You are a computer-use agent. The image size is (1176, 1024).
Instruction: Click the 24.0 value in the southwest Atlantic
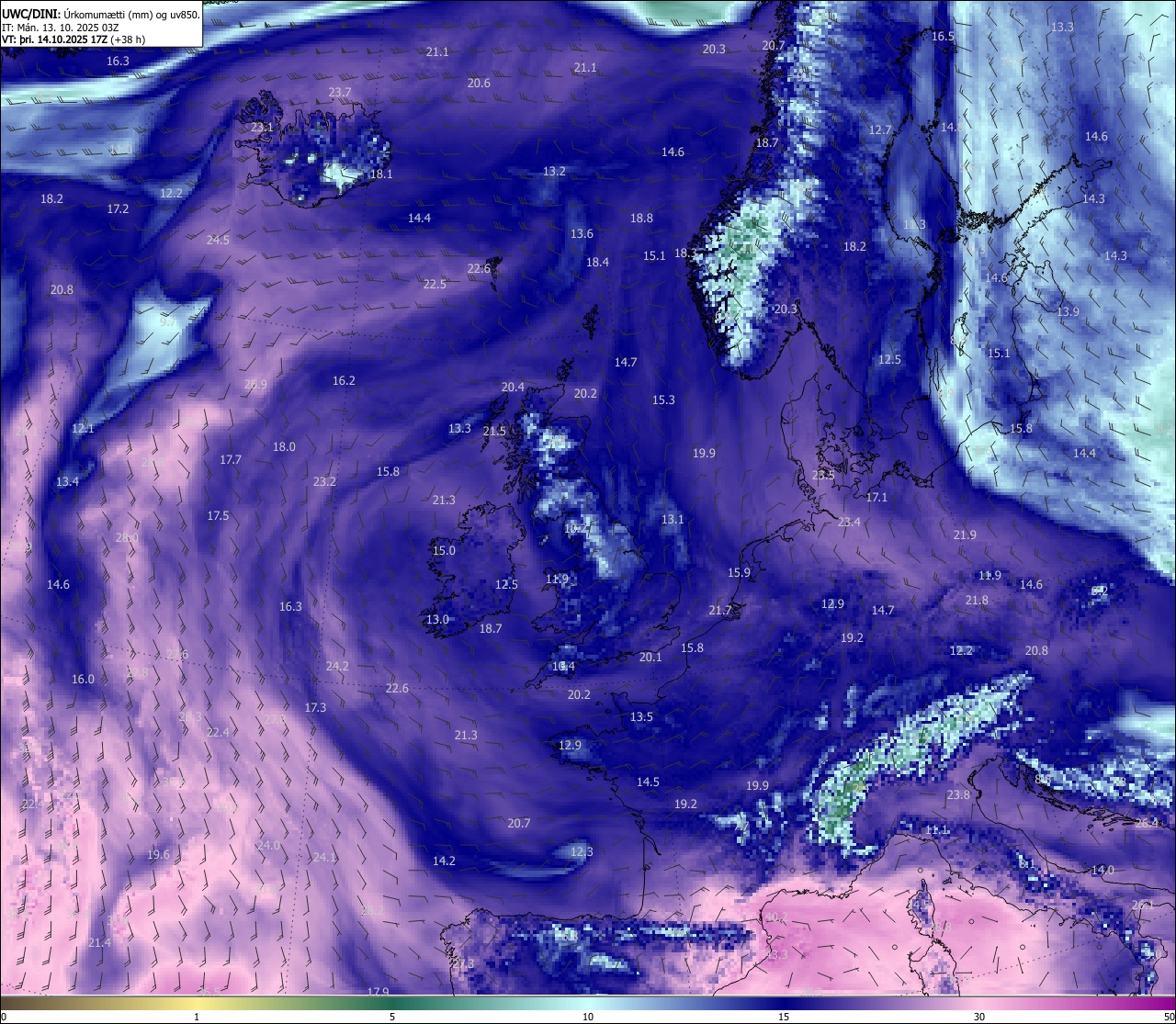[x=268, y=845]
